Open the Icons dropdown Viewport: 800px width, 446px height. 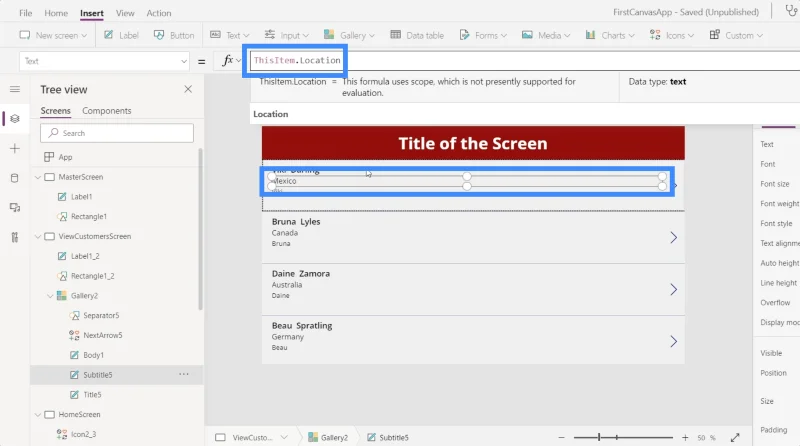coord(671,35)
